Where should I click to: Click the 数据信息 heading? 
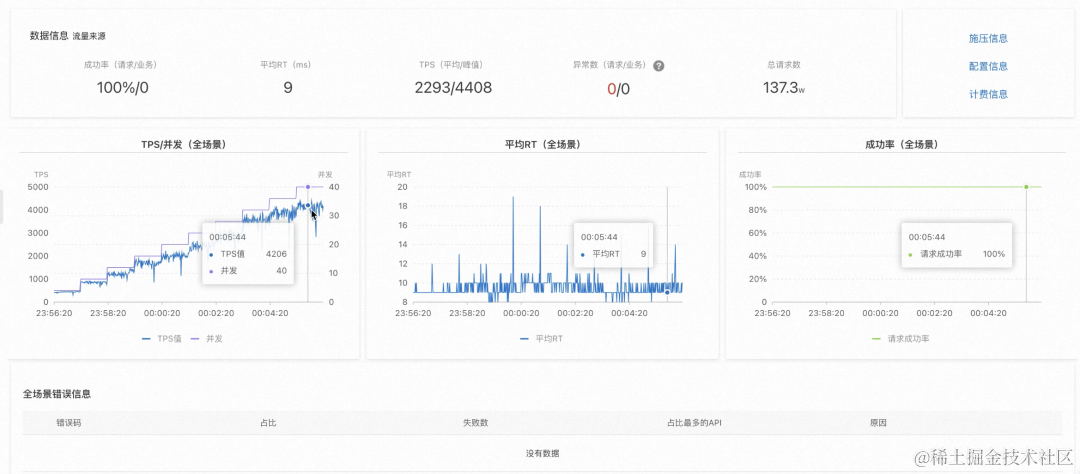(x=49, y=35)
